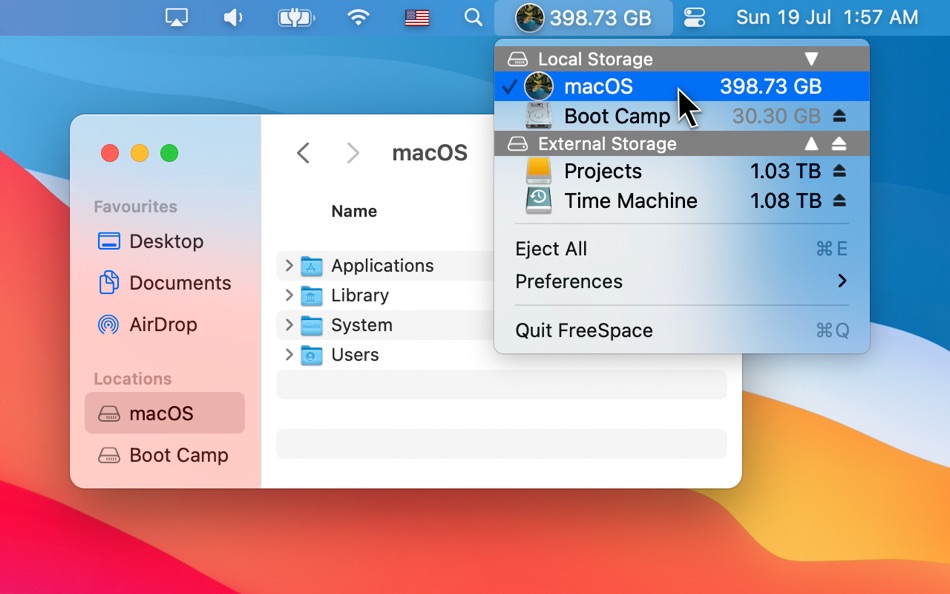The height and width of the screenshot is (594, 950).
Task: Select the Applications row in Finder list
Action: (x=385, y=265)
